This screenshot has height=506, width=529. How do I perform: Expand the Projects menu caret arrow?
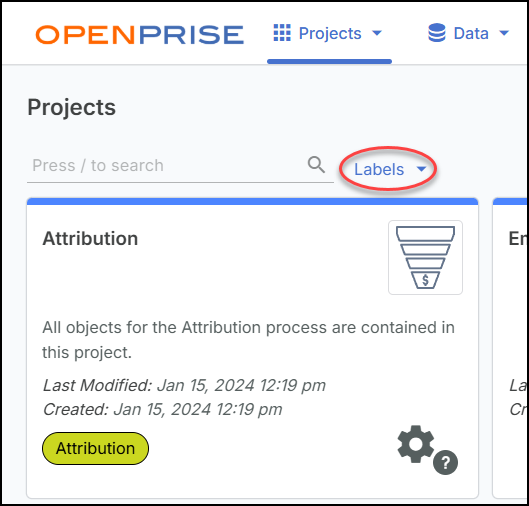point(377,33)
